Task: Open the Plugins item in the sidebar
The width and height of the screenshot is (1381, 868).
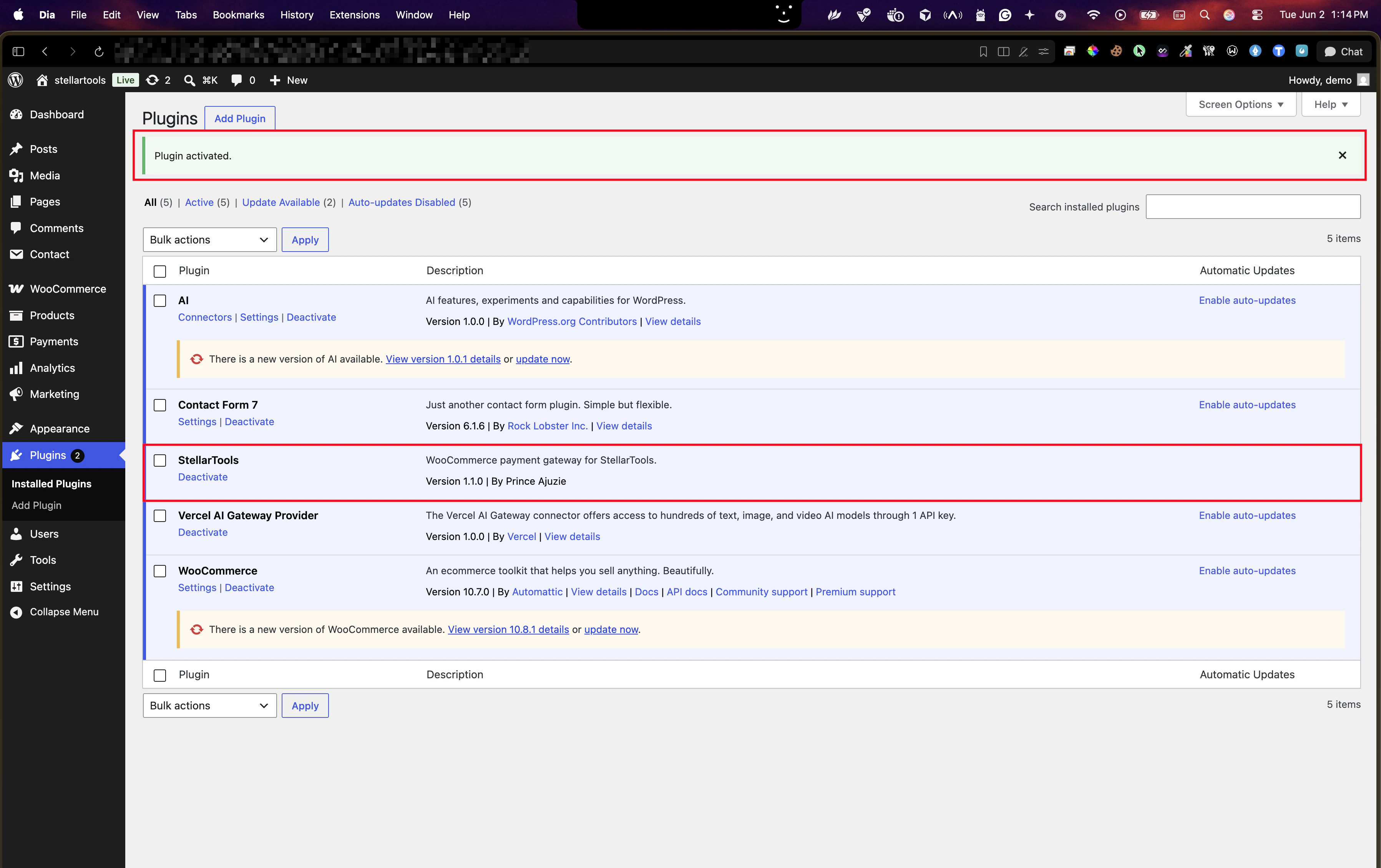Action: pos(64,455)
